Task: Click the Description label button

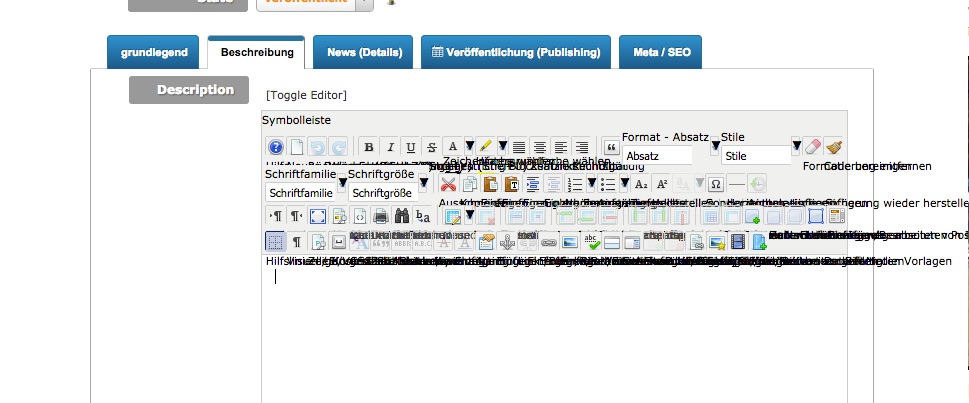Action: pyautogui.click(x=189, y=90)
